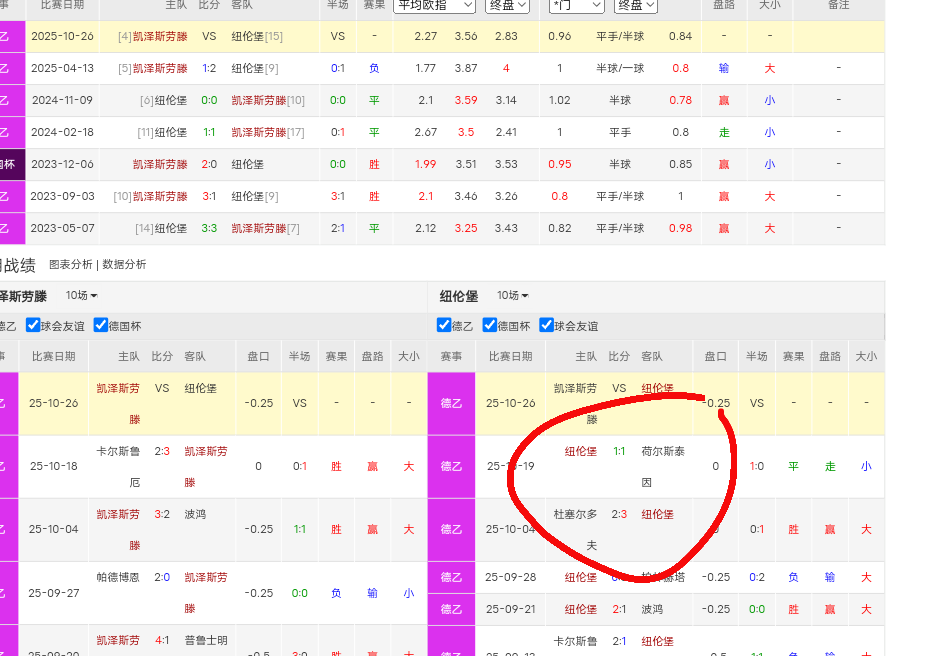Expand the 终盘 dropdown beside 平均欧指
Screen dimensions: 942x656
(x=507, y=6)
